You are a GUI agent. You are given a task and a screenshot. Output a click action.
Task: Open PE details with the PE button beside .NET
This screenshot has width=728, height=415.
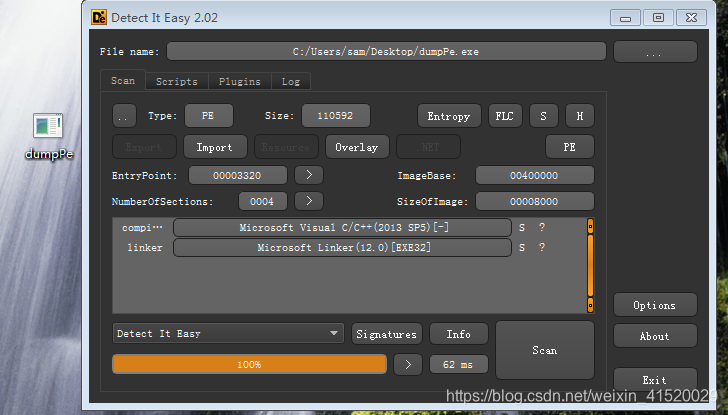pos(570,147)
